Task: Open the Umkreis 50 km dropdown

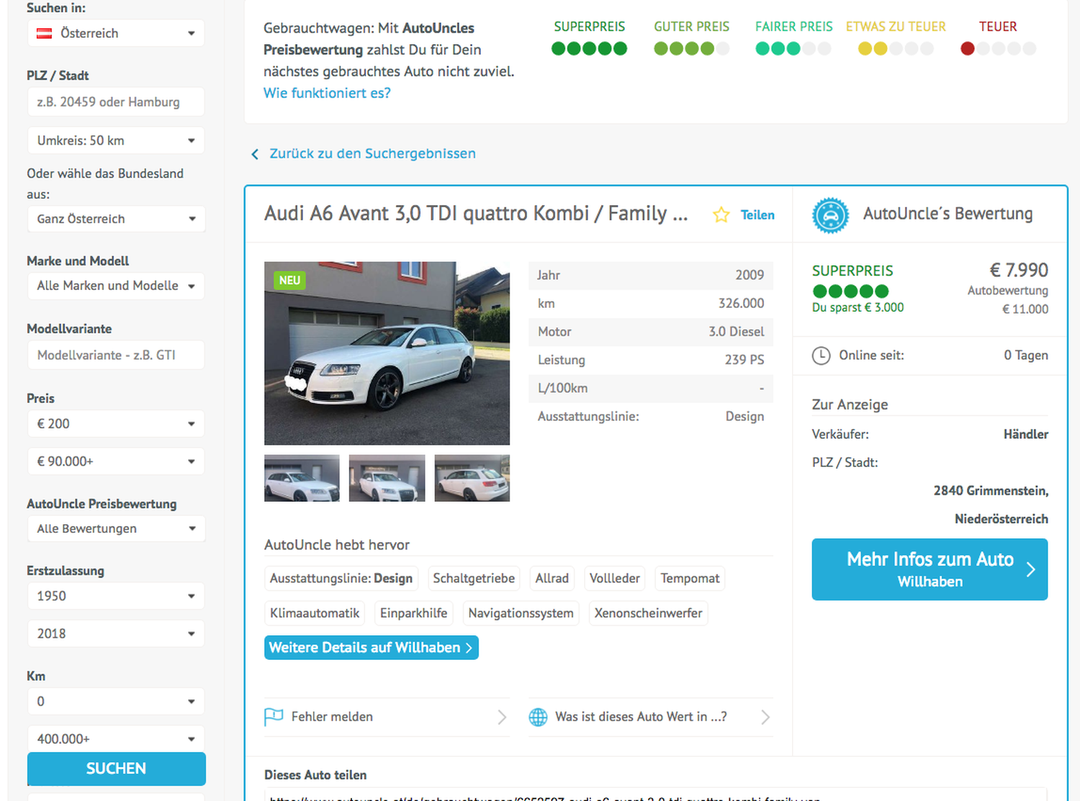Action: pos(115,140)
